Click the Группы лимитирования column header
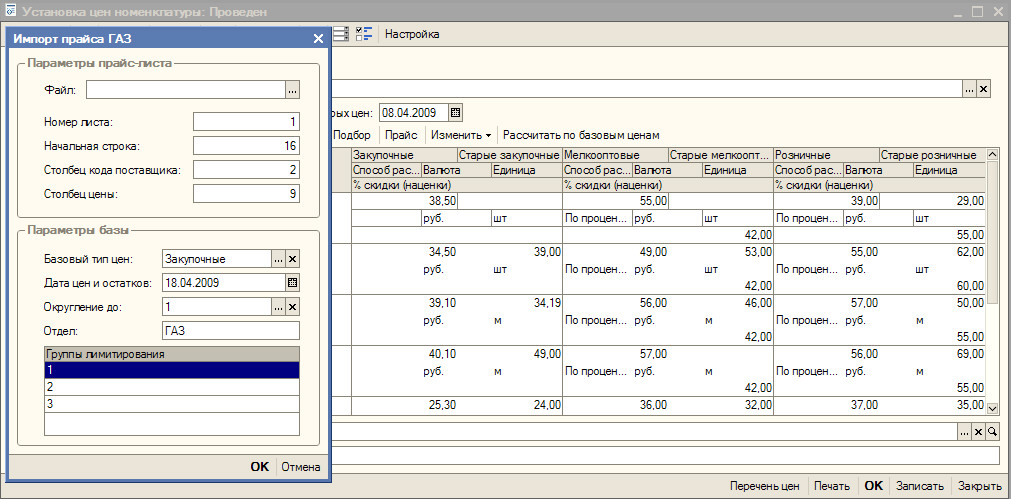 [x=172, y=354]
